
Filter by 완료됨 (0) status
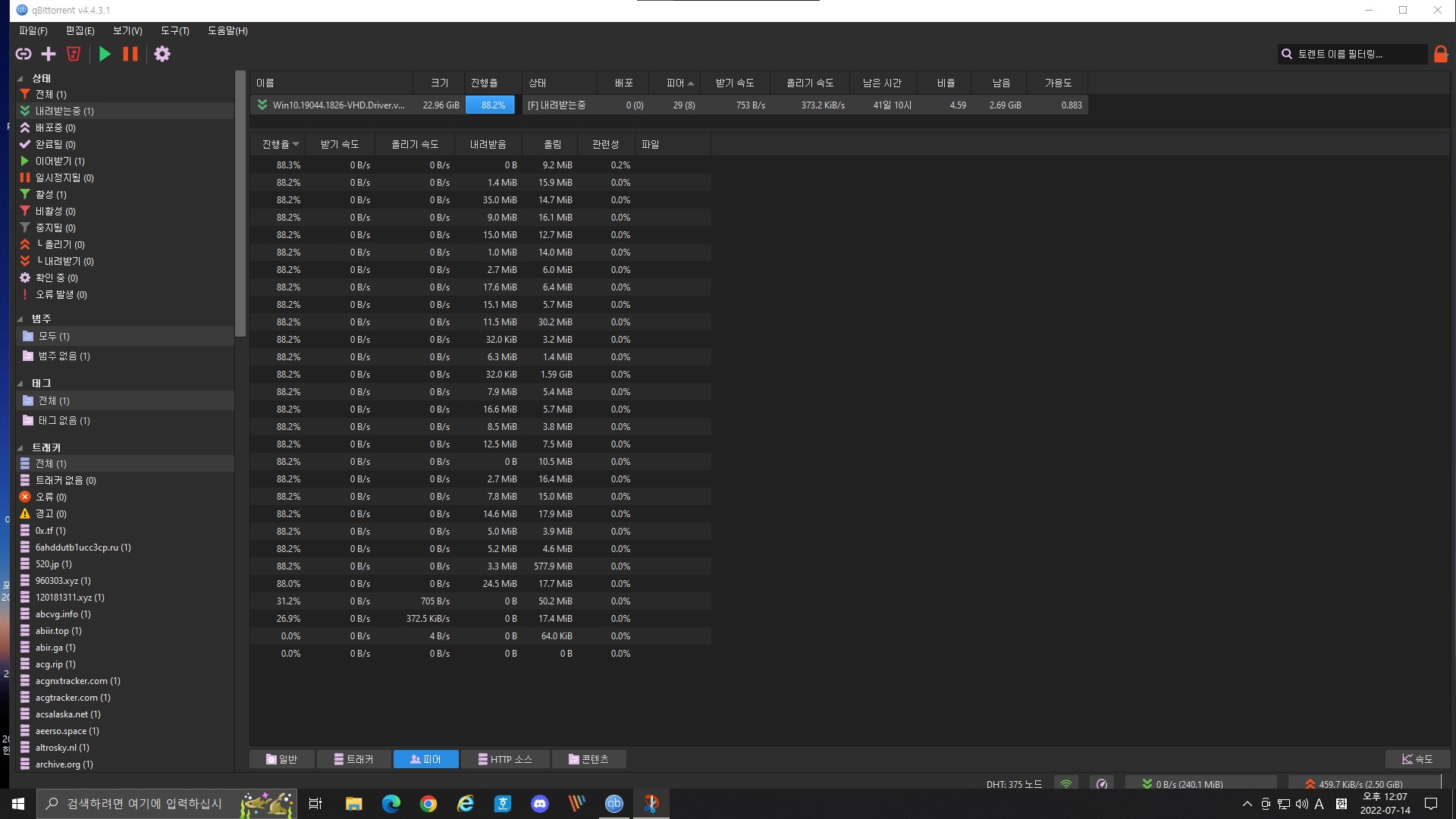[125, 144]
